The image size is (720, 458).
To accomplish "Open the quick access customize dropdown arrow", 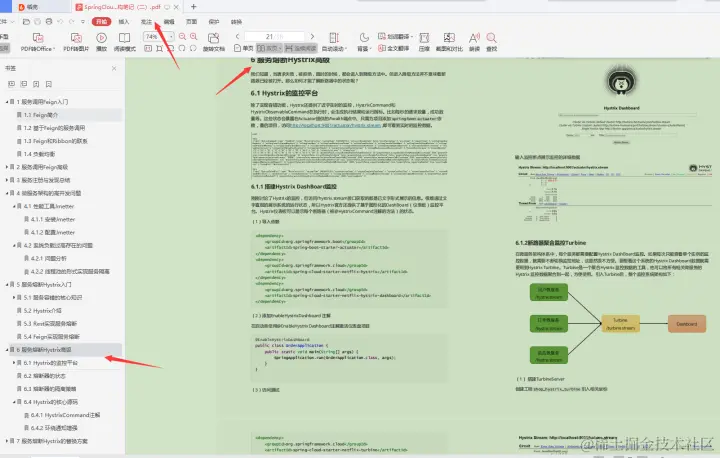I will (83, 22).
